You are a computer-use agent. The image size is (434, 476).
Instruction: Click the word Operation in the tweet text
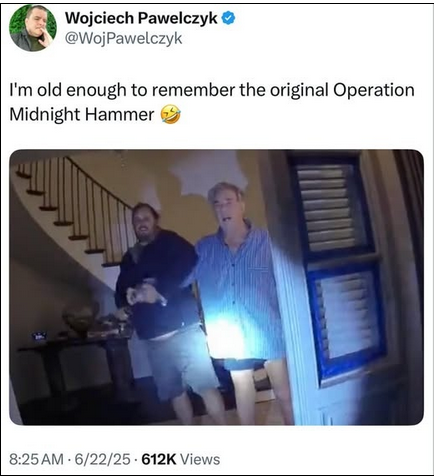374,91
